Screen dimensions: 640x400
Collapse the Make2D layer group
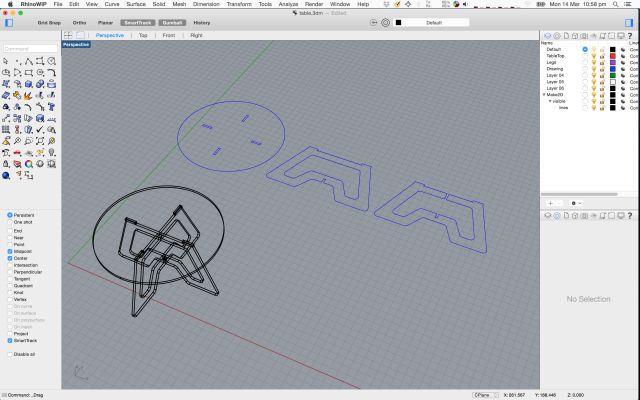544,95
